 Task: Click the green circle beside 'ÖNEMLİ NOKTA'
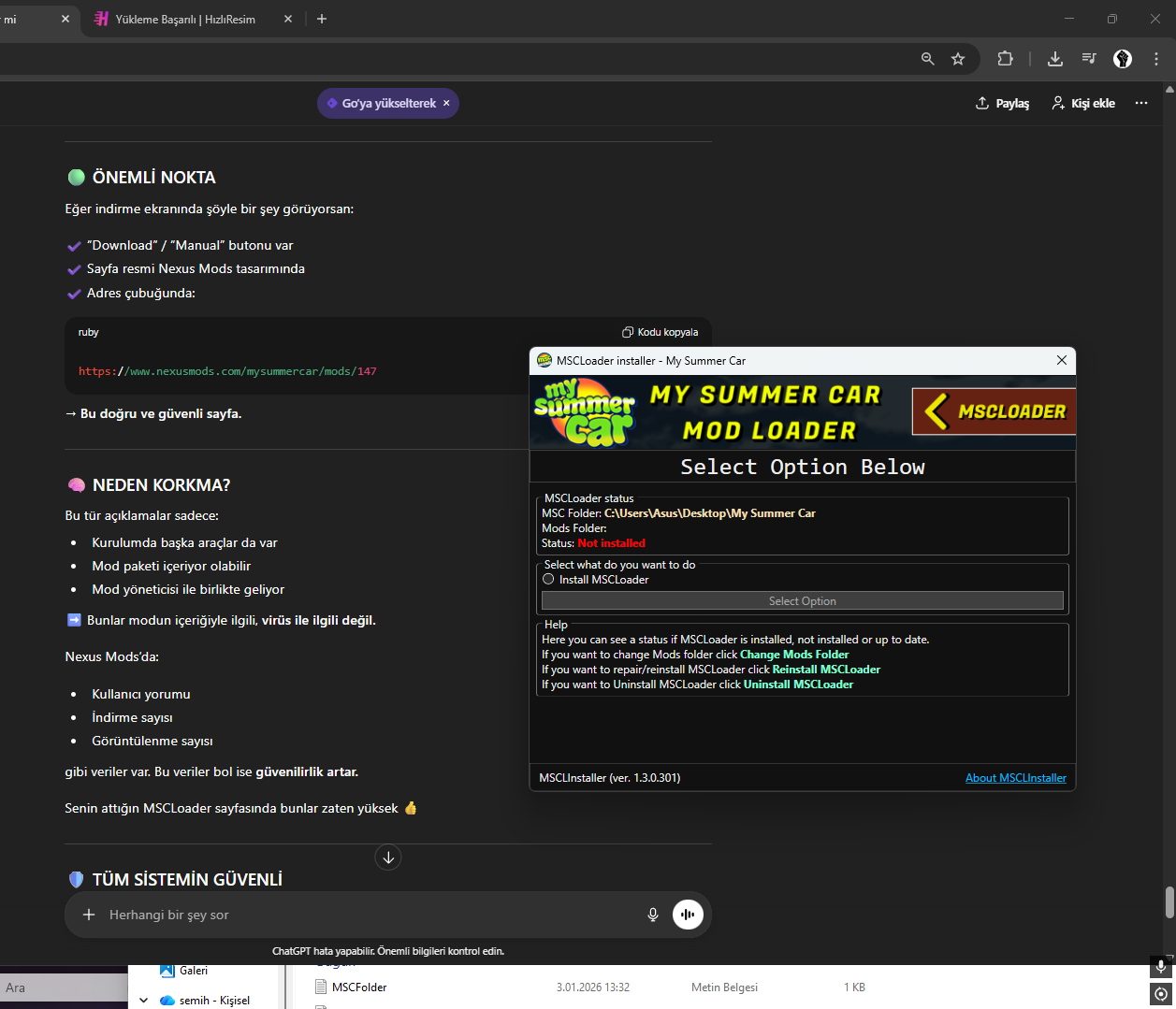click(77, 178)
